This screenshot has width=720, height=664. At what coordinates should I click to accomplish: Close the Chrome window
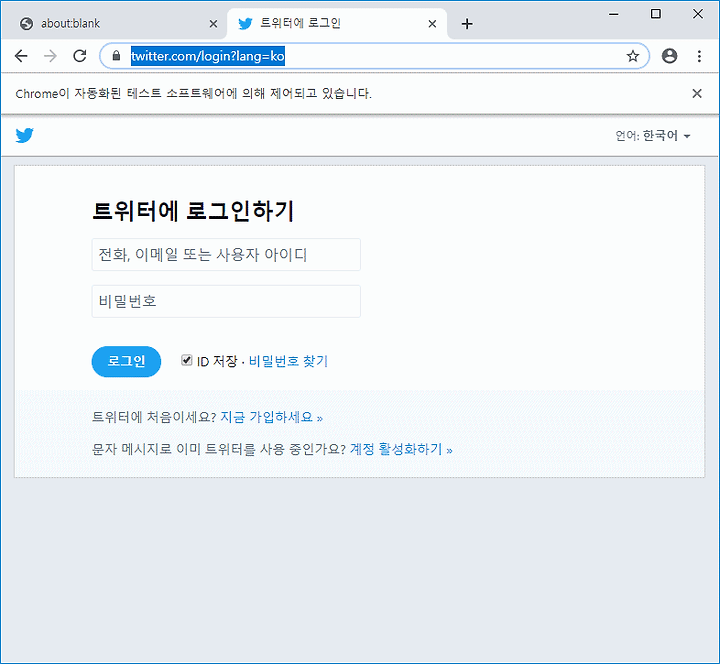[x=698, y=14]
